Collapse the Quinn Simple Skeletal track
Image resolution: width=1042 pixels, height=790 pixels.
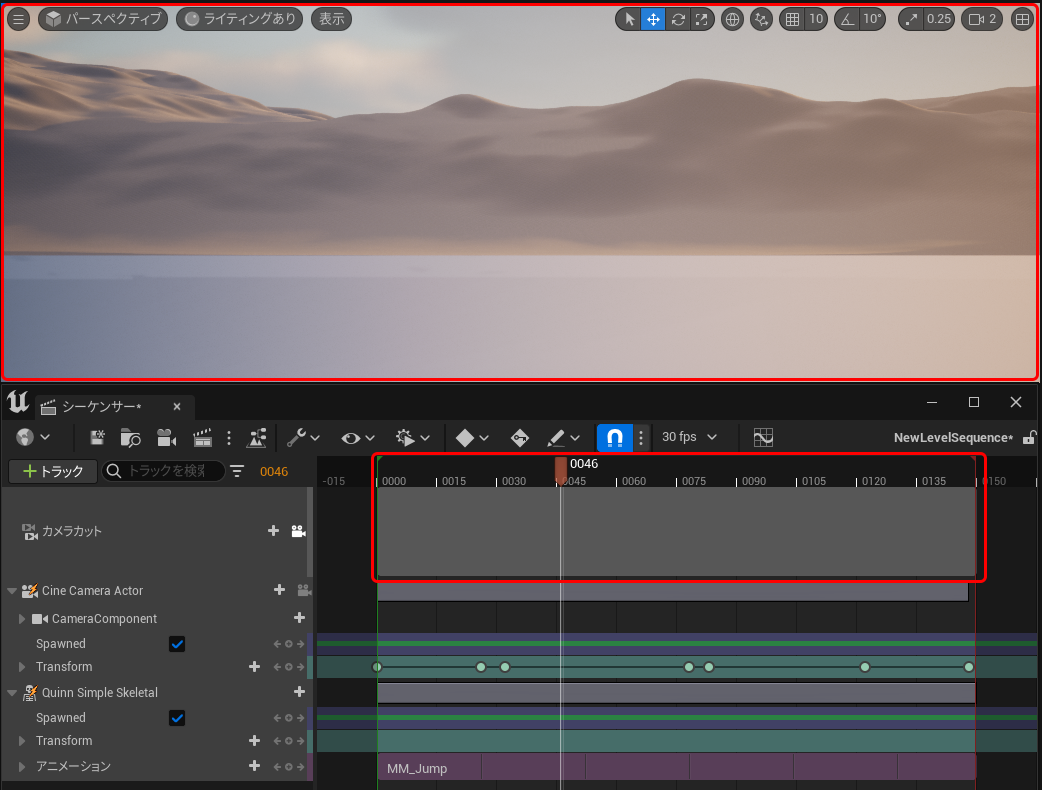pyautogui.click(x=12, y=692)
